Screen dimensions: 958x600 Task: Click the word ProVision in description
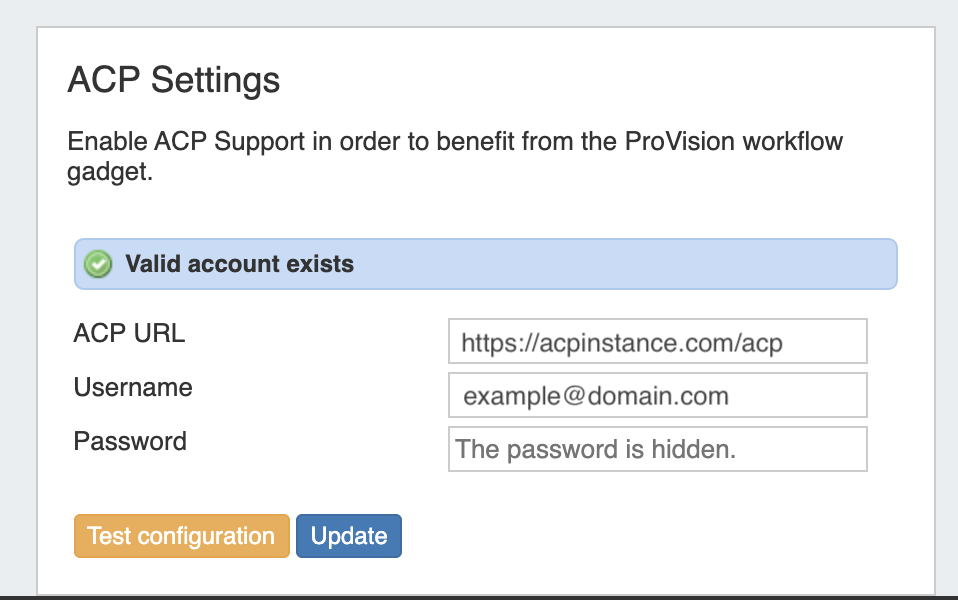coord(679,141)
